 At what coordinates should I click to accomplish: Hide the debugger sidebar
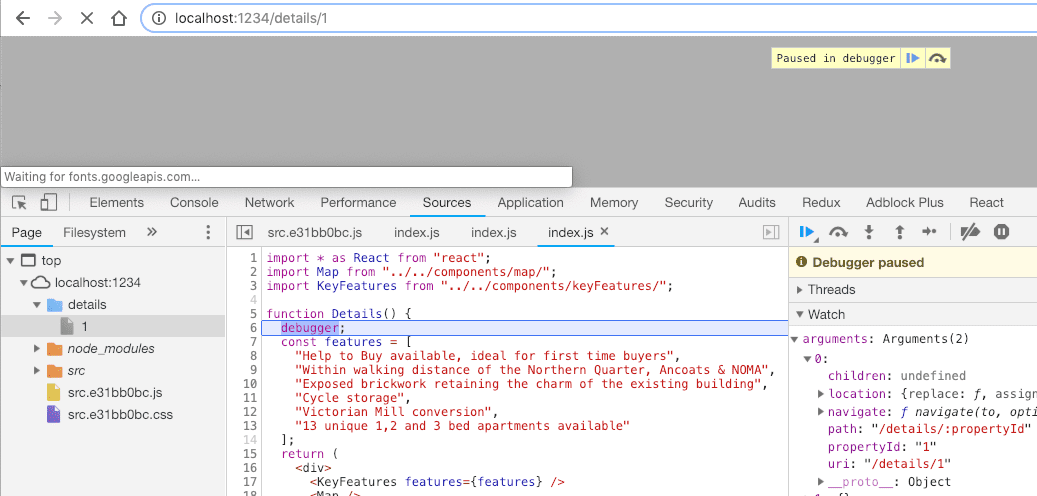[x=770, y=232]
